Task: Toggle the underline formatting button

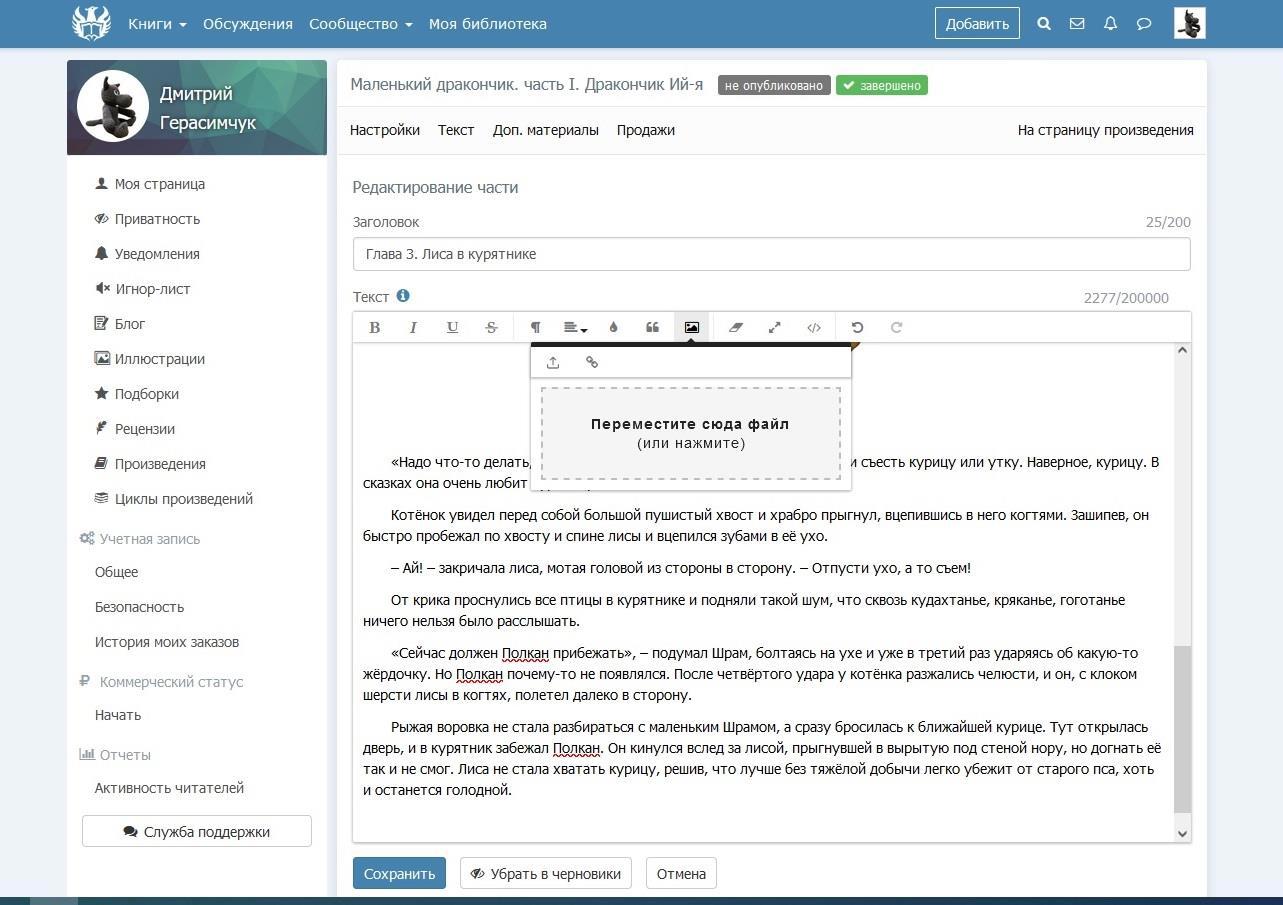Action: click(452, 327)
